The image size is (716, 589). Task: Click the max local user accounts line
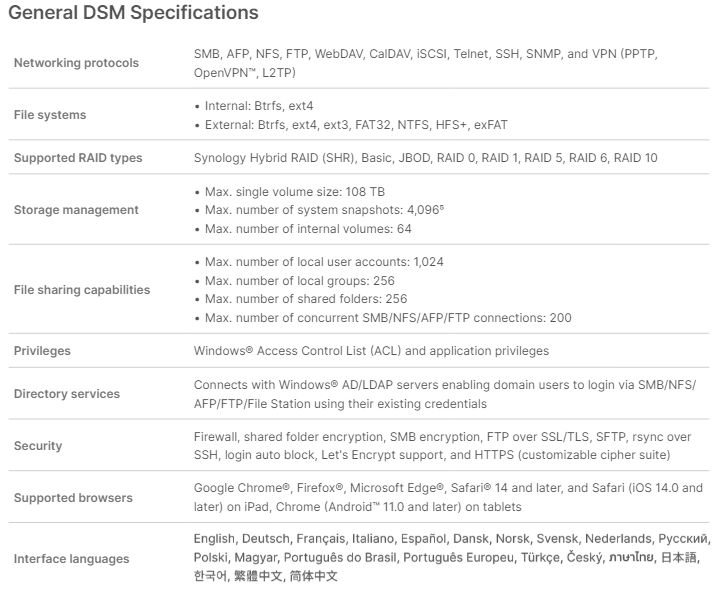click(x=323, y=262)
